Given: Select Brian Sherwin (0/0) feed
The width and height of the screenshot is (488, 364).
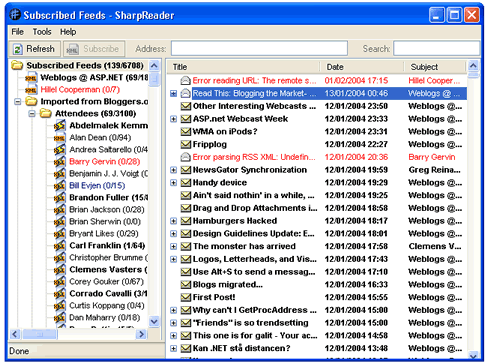Looking at the screenshot, I should tap(105, 222).
